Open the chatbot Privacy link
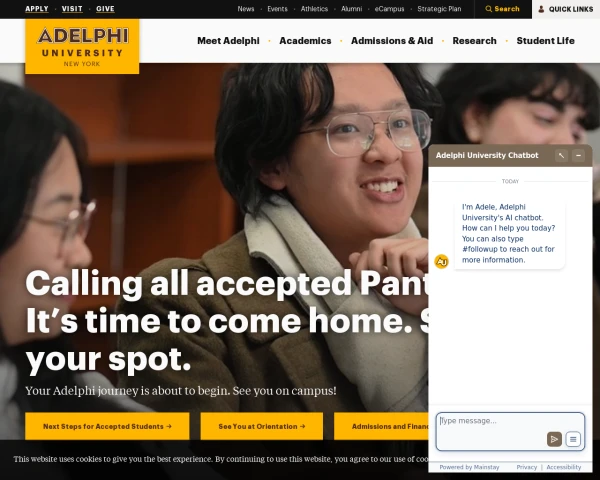600x480 pixels. click(527, 467)
